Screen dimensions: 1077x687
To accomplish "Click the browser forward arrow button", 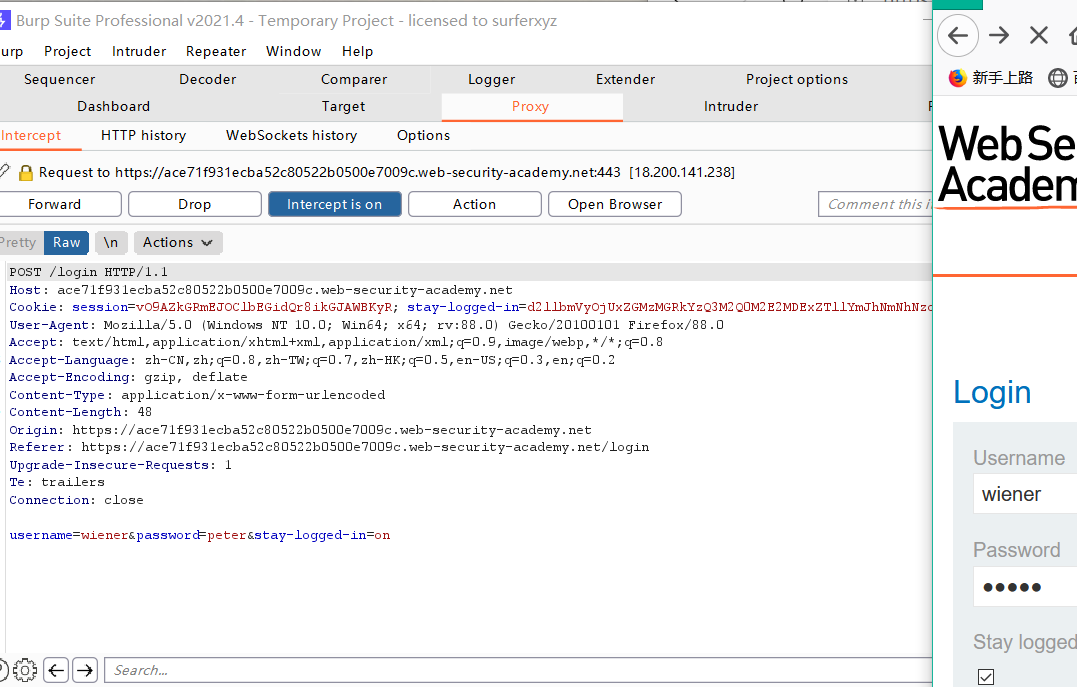I will tap(999, 35).
